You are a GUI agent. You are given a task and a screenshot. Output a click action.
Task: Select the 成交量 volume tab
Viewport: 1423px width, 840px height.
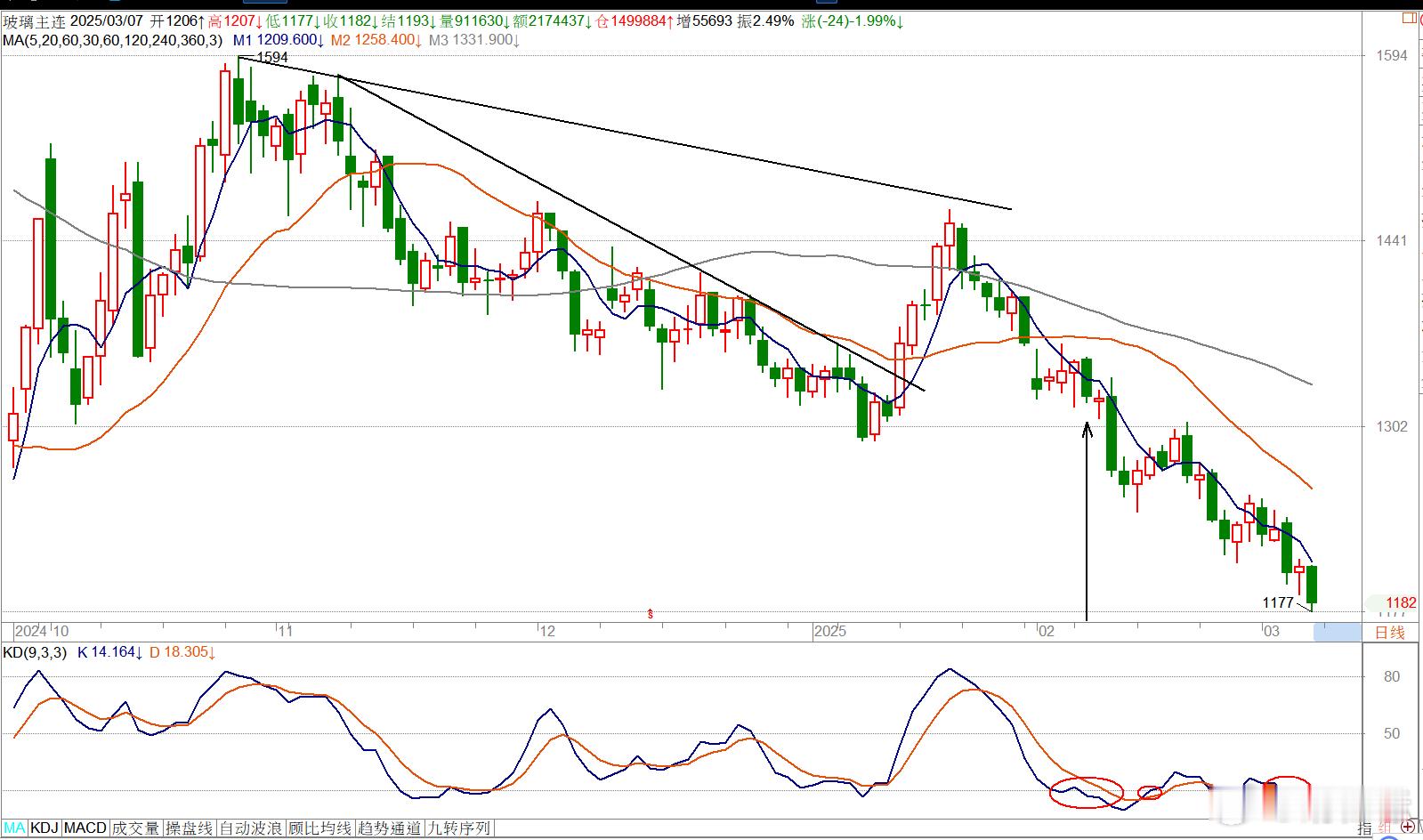(136, 828)
